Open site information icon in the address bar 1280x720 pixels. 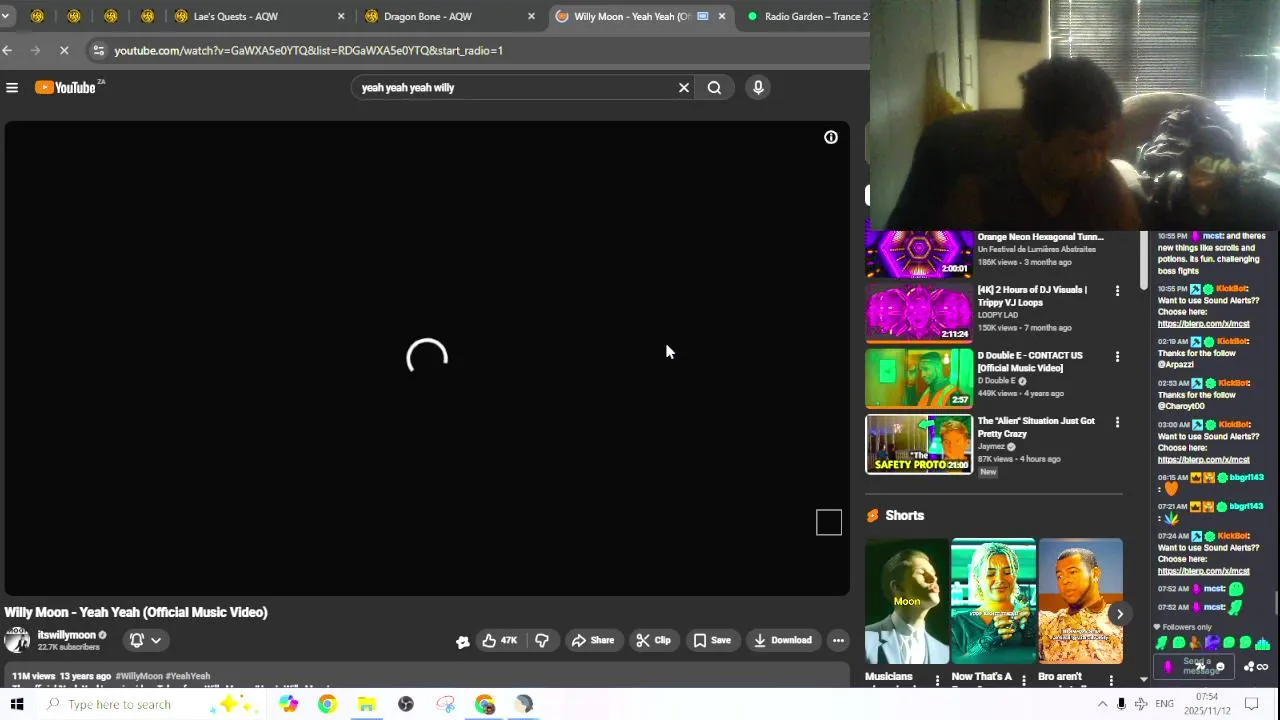pos(97,50)
